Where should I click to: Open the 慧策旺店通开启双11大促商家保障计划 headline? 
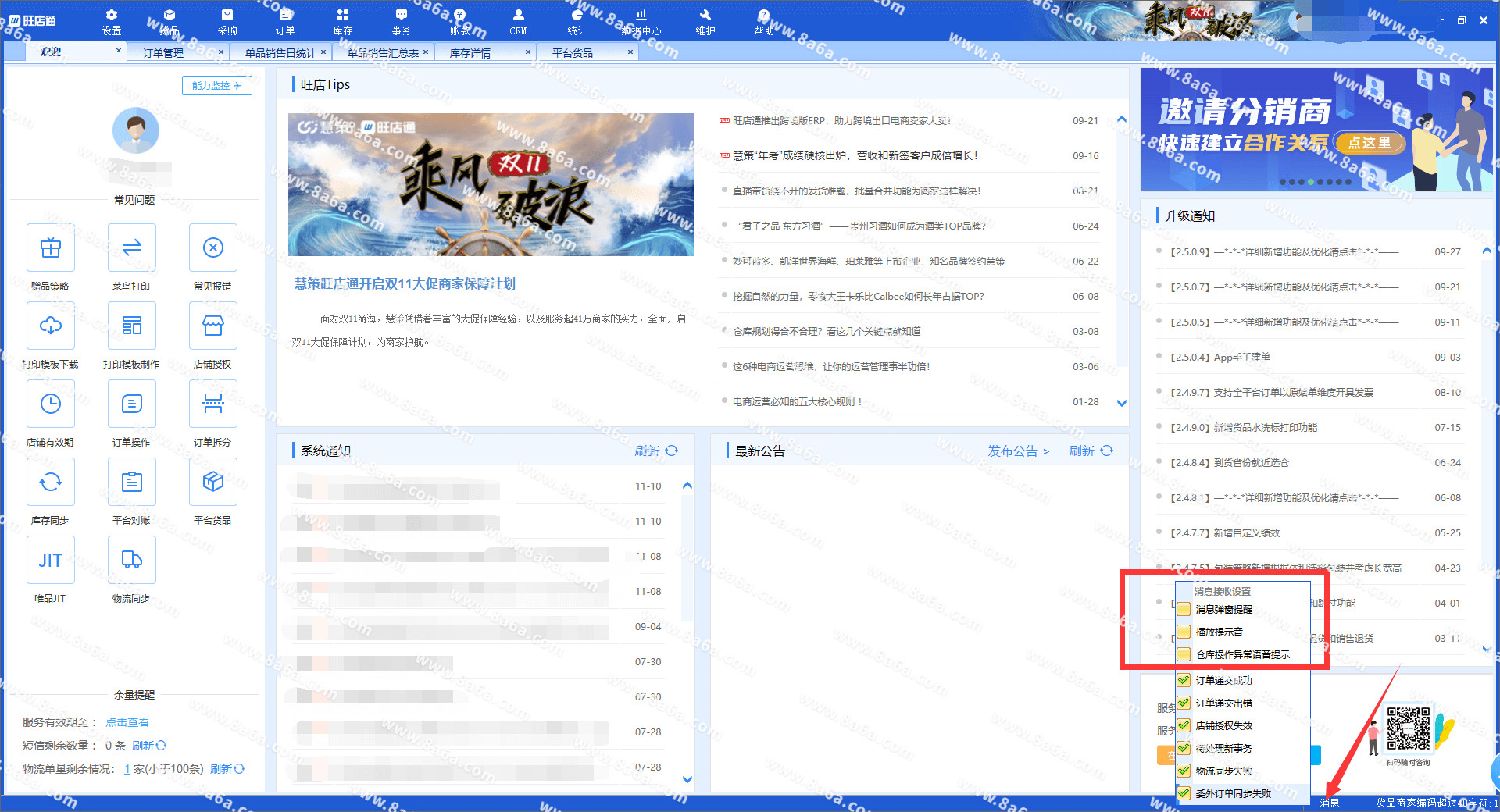405,283
